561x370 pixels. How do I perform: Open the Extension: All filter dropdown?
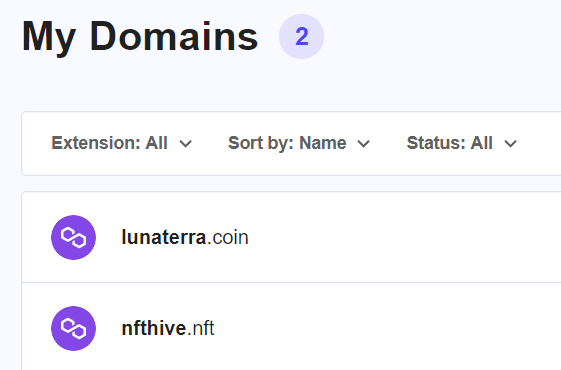click(x=122, y=143)
